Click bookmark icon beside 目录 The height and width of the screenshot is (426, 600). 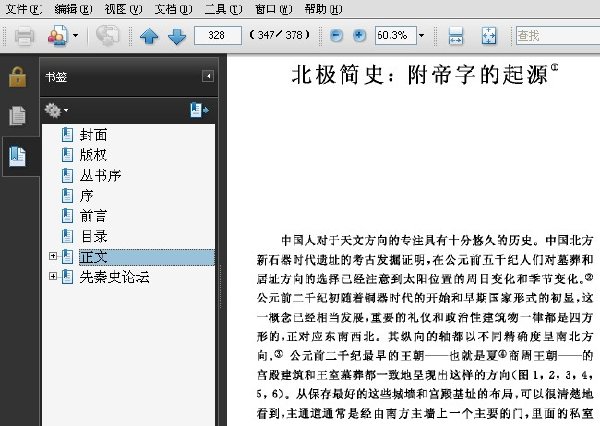[x=67, y=236]
